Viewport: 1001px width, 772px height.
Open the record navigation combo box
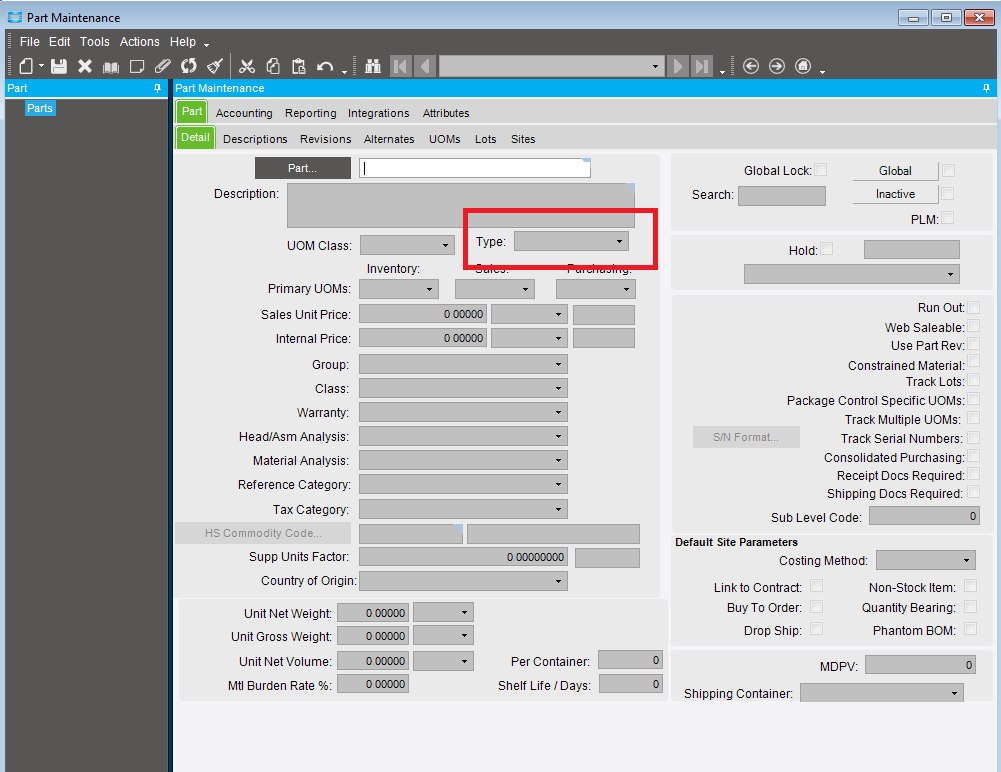pos(551,66)
